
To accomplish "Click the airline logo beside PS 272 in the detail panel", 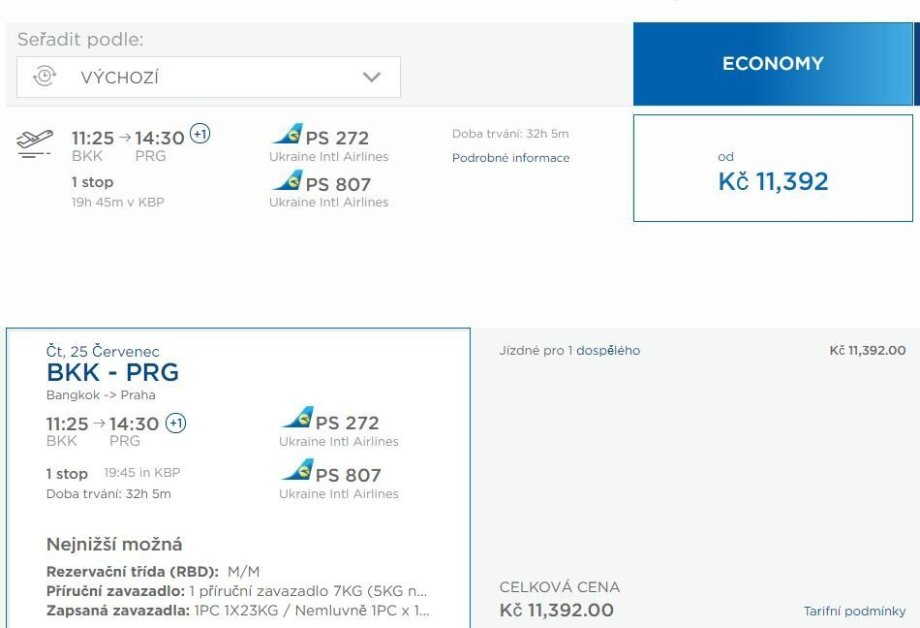I will pos(297,419).
